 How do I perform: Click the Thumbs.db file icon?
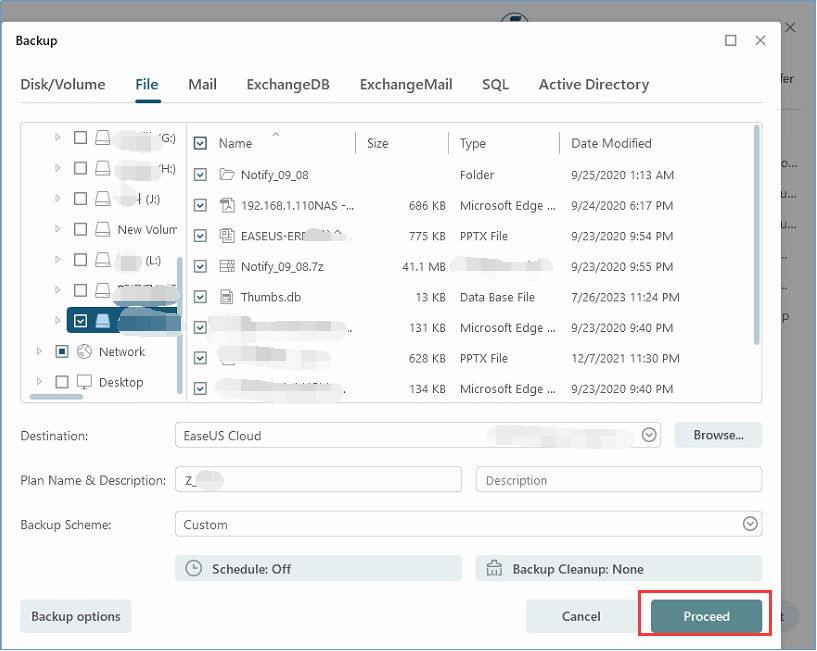(226, 297)
